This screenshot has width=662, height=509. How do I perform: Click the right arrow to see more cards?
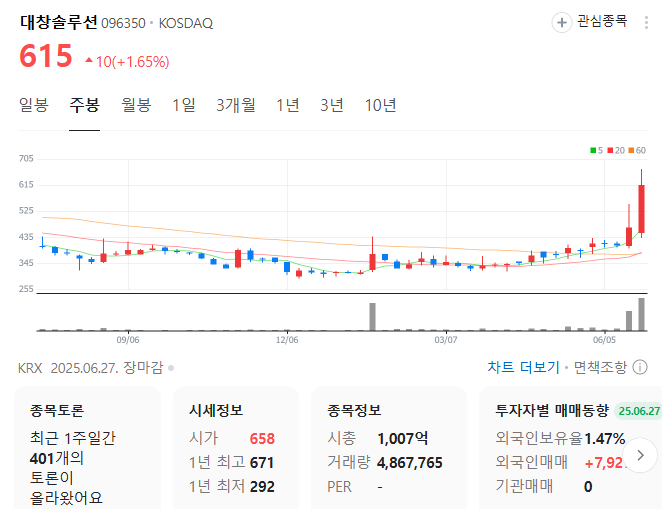(640, 455)
